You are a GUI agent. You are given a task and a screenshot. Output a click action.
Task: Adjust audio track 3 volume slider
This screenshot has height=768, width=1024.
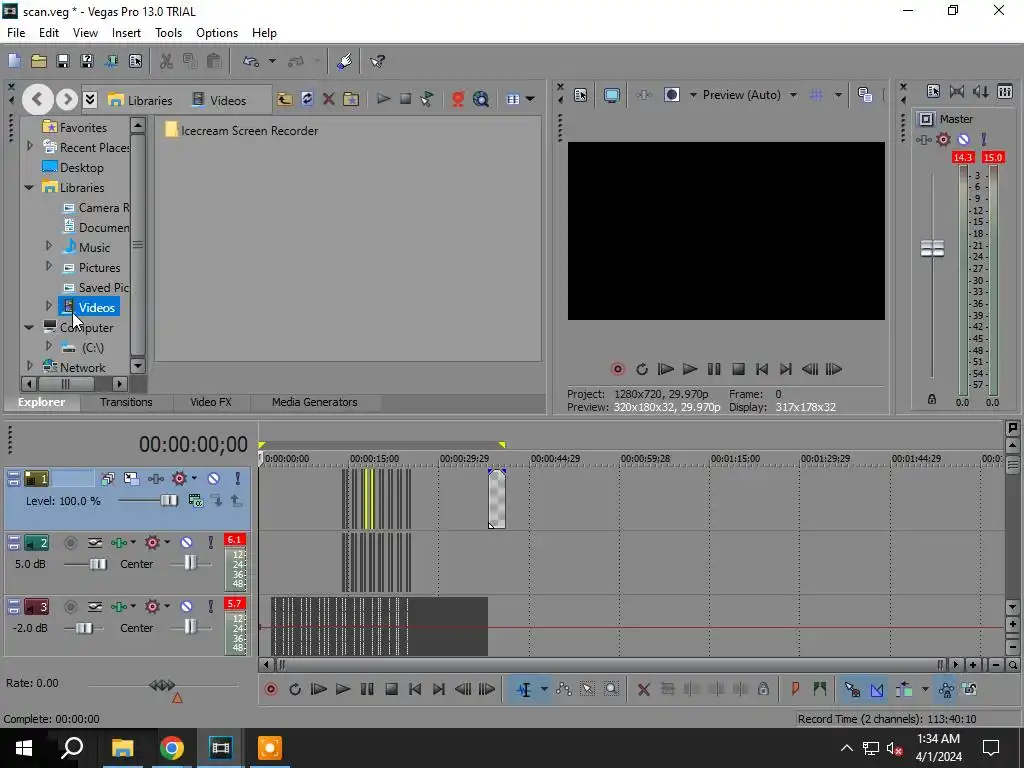84,628
